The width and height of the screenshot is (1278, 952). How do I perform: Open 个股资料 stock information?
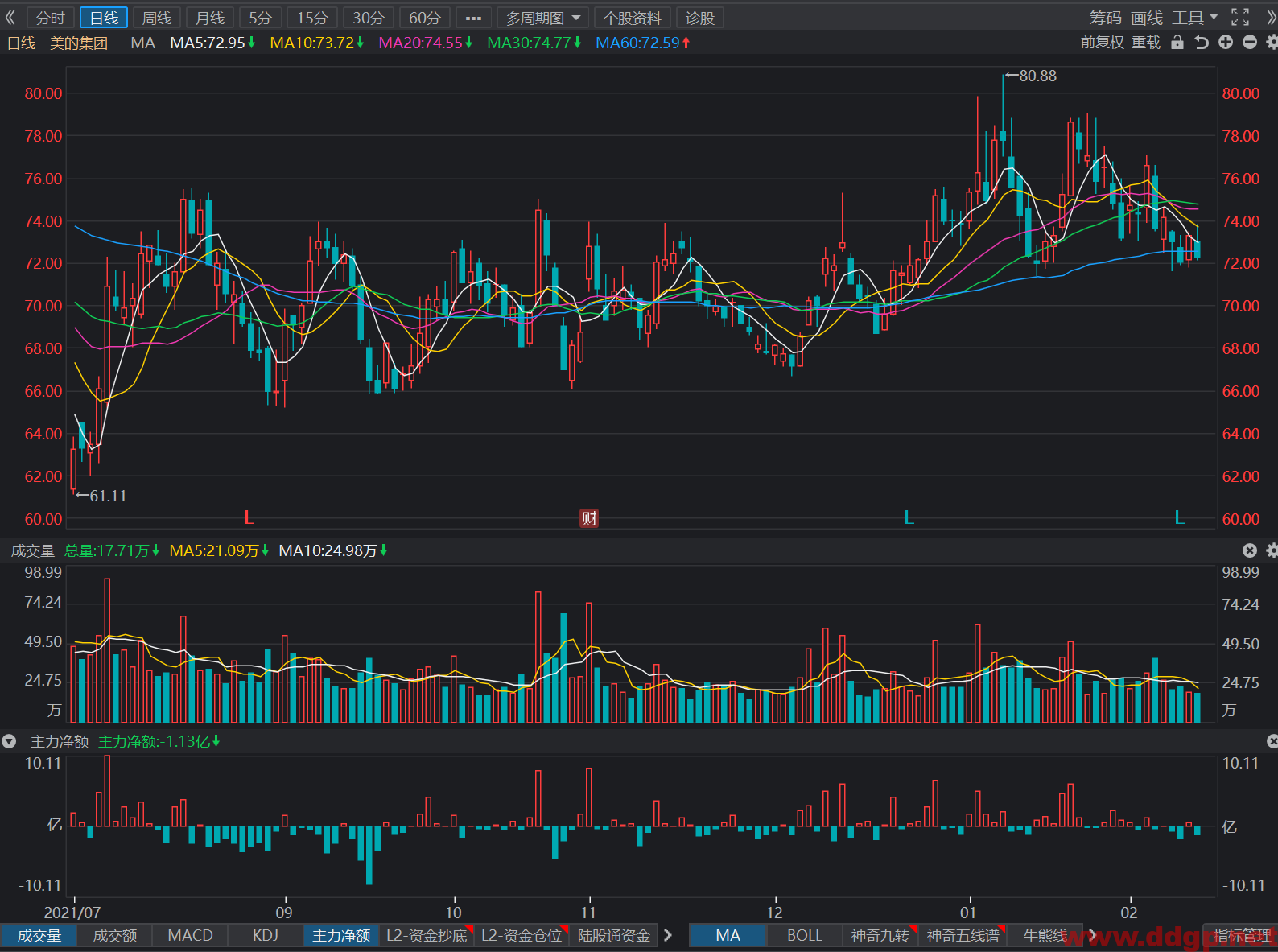point(633,18)
